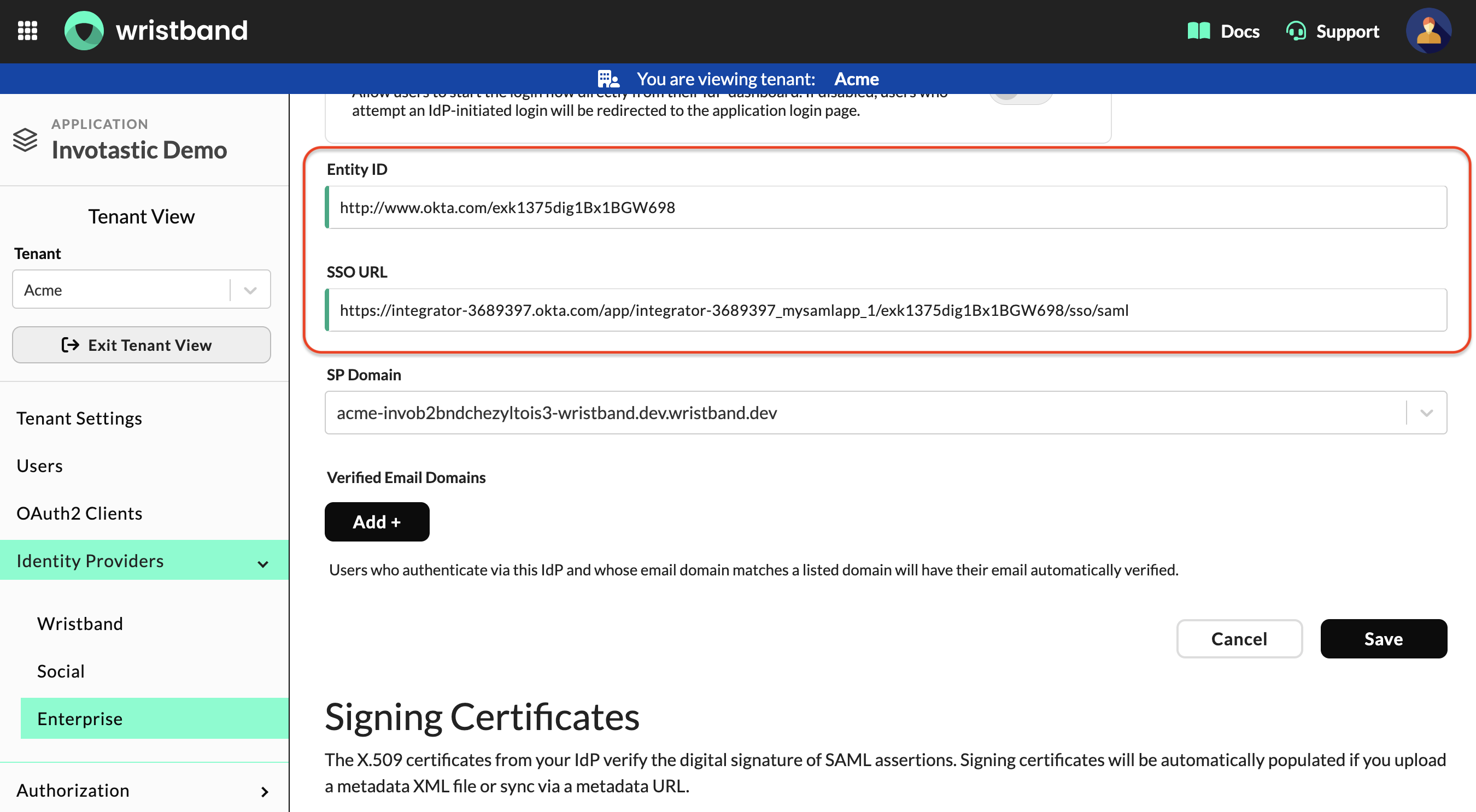This screenshot has width=1476, height=812.
Task: Click Add + for verified email domains
Action: pyautogui.click(x=377, y=522)
